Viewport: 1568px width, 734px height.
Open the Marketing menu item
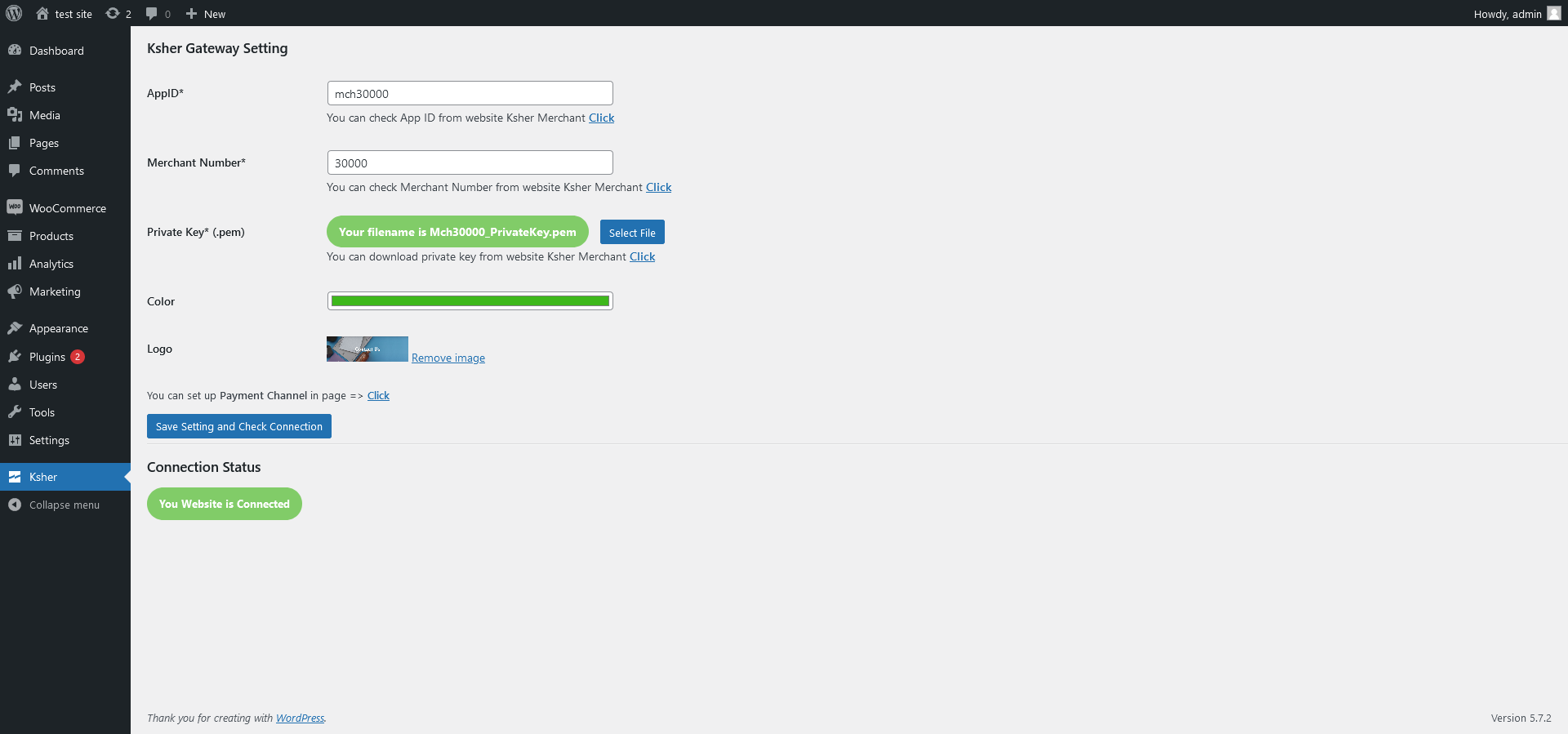65,291
